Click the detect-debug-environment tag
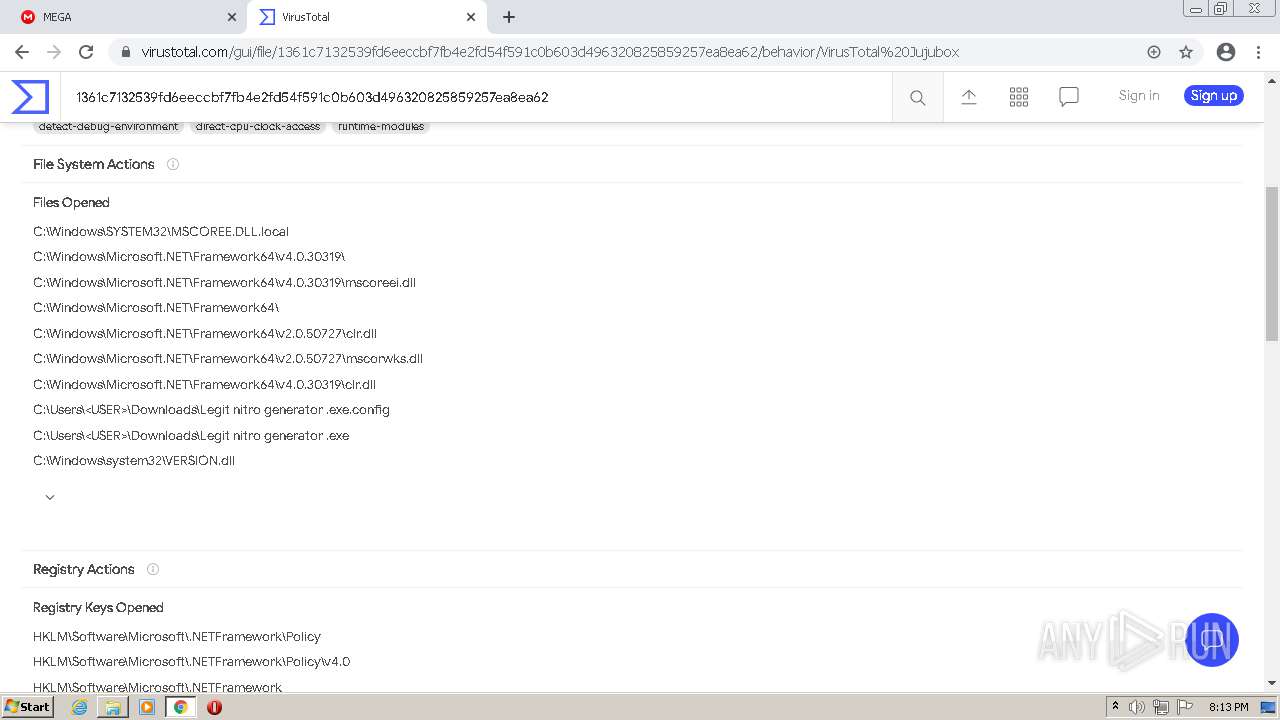This screenshot has height=720, width=1280. 108,126
